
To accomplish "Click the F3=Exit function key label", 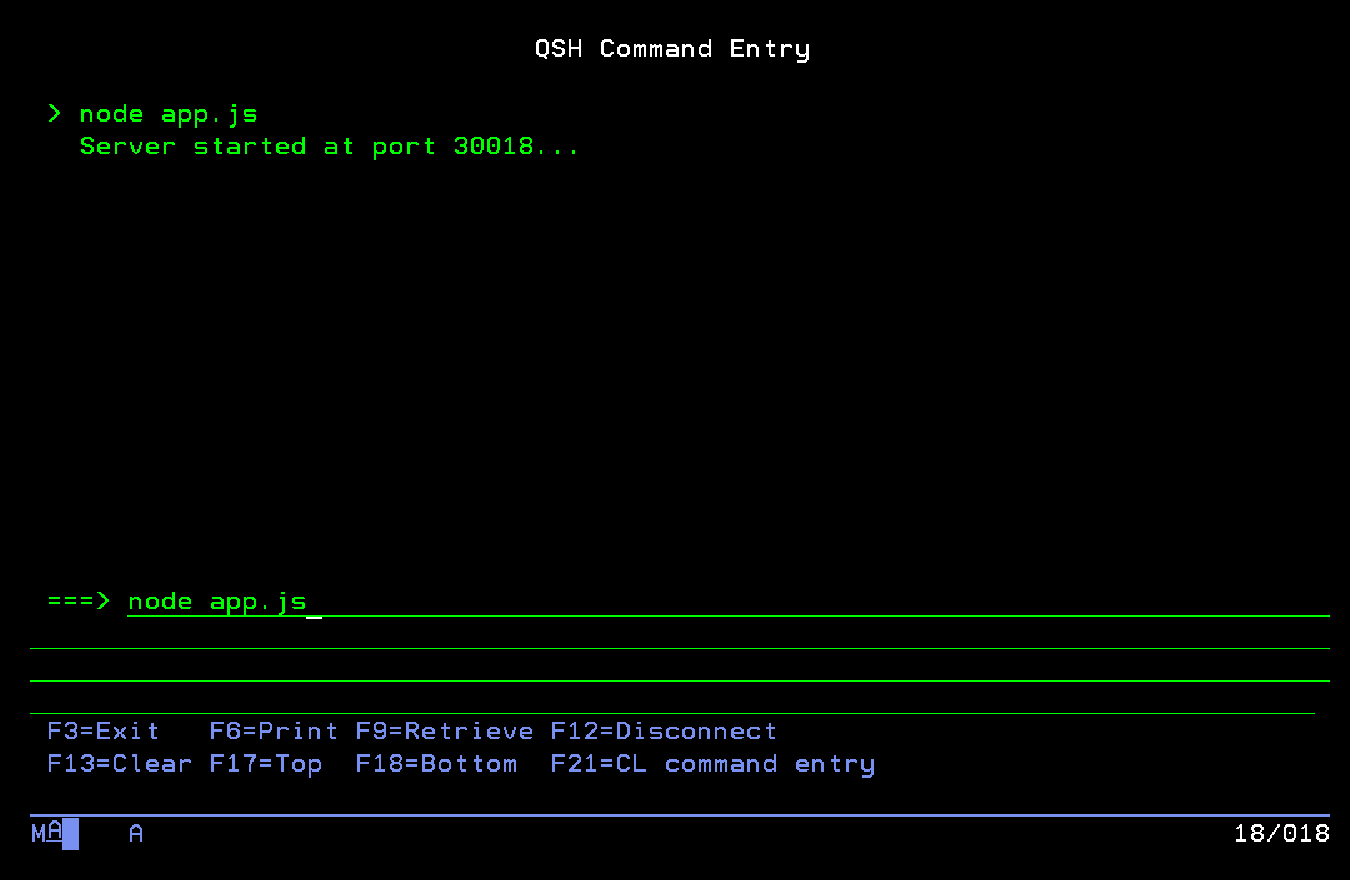I will [x=103, y=732].
